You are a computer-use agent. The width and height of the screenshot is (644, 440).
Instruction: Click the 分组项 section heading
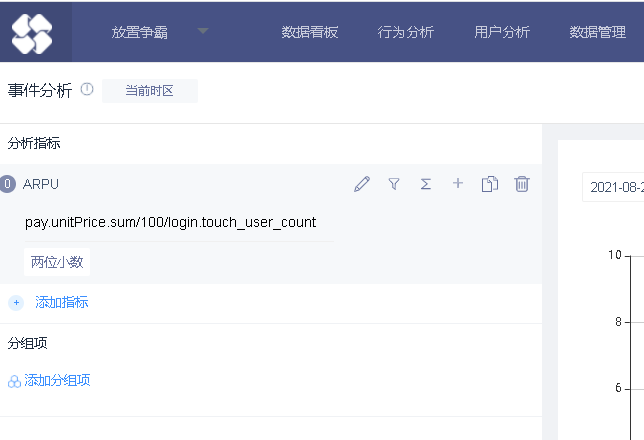tap(28, 343)
